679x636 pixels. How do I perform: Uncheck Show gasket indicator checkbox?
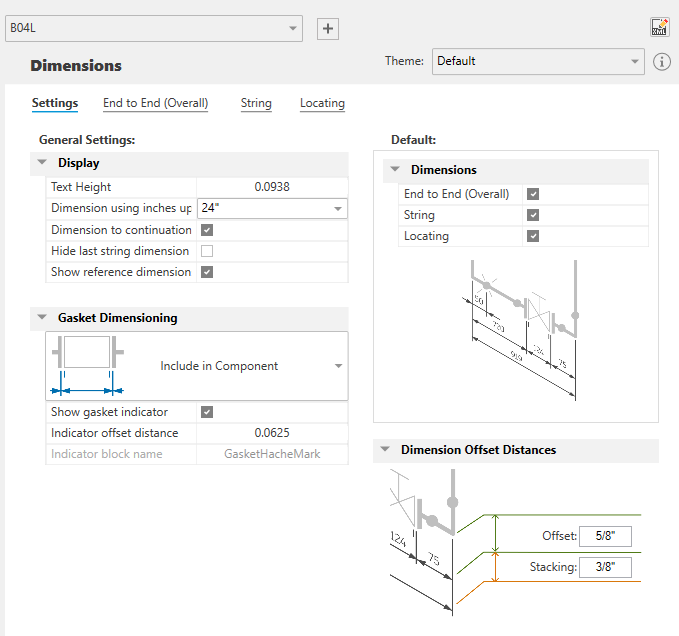pyautogui.click(x=207, y=412)
